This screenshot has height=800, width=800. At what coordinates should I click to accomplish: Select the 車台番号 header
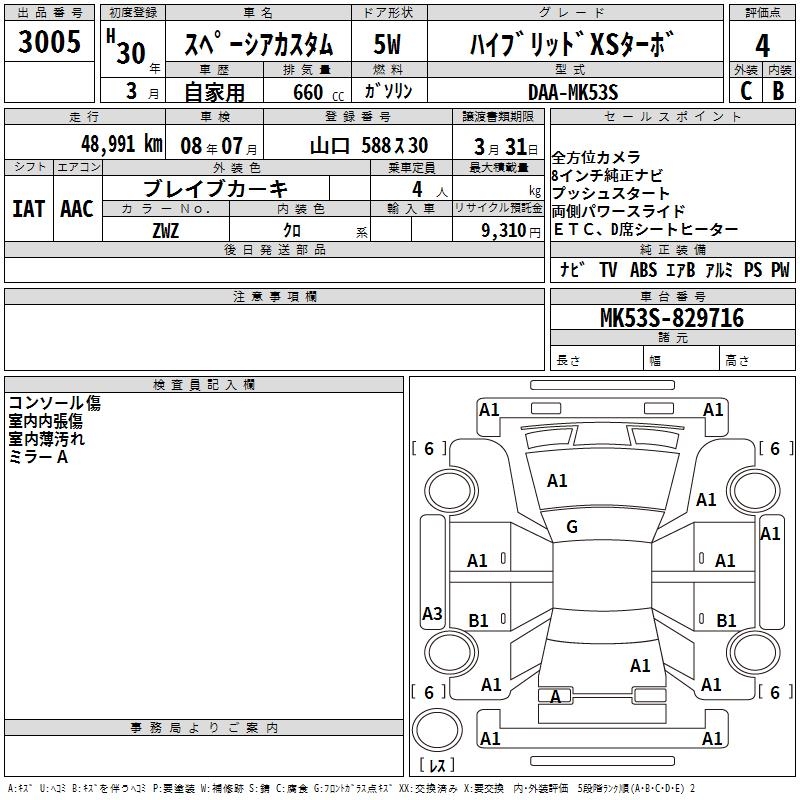(672, 296)
